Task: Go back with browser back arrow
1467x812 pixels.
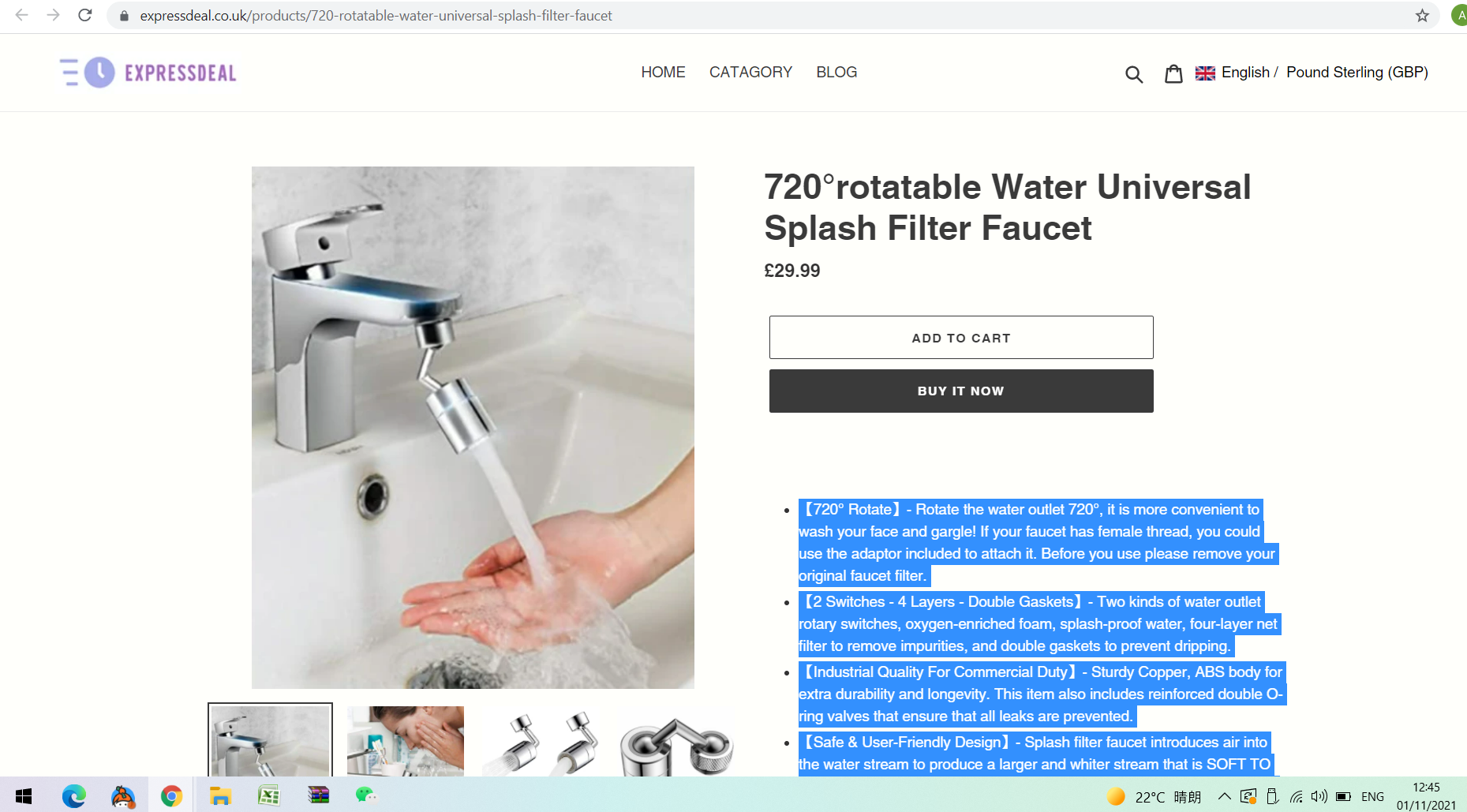Action: (x=22, y=15)
